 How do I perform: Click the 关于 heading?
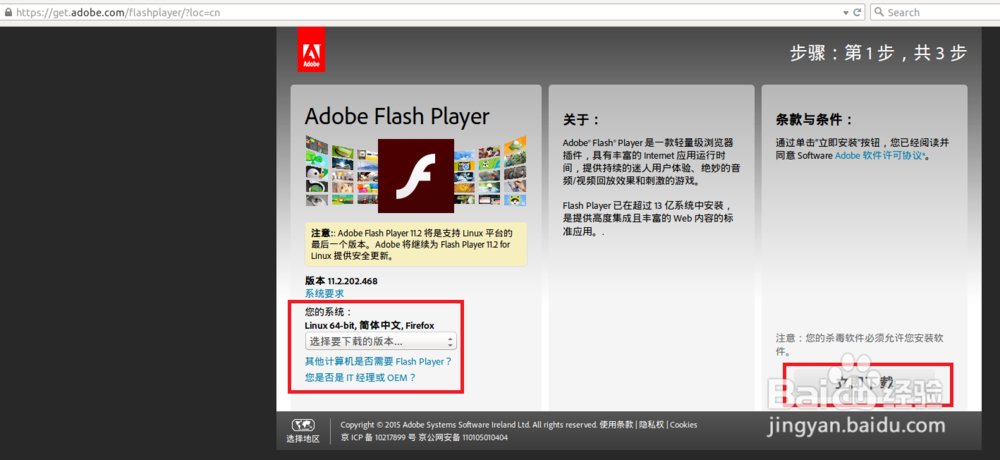581,120
